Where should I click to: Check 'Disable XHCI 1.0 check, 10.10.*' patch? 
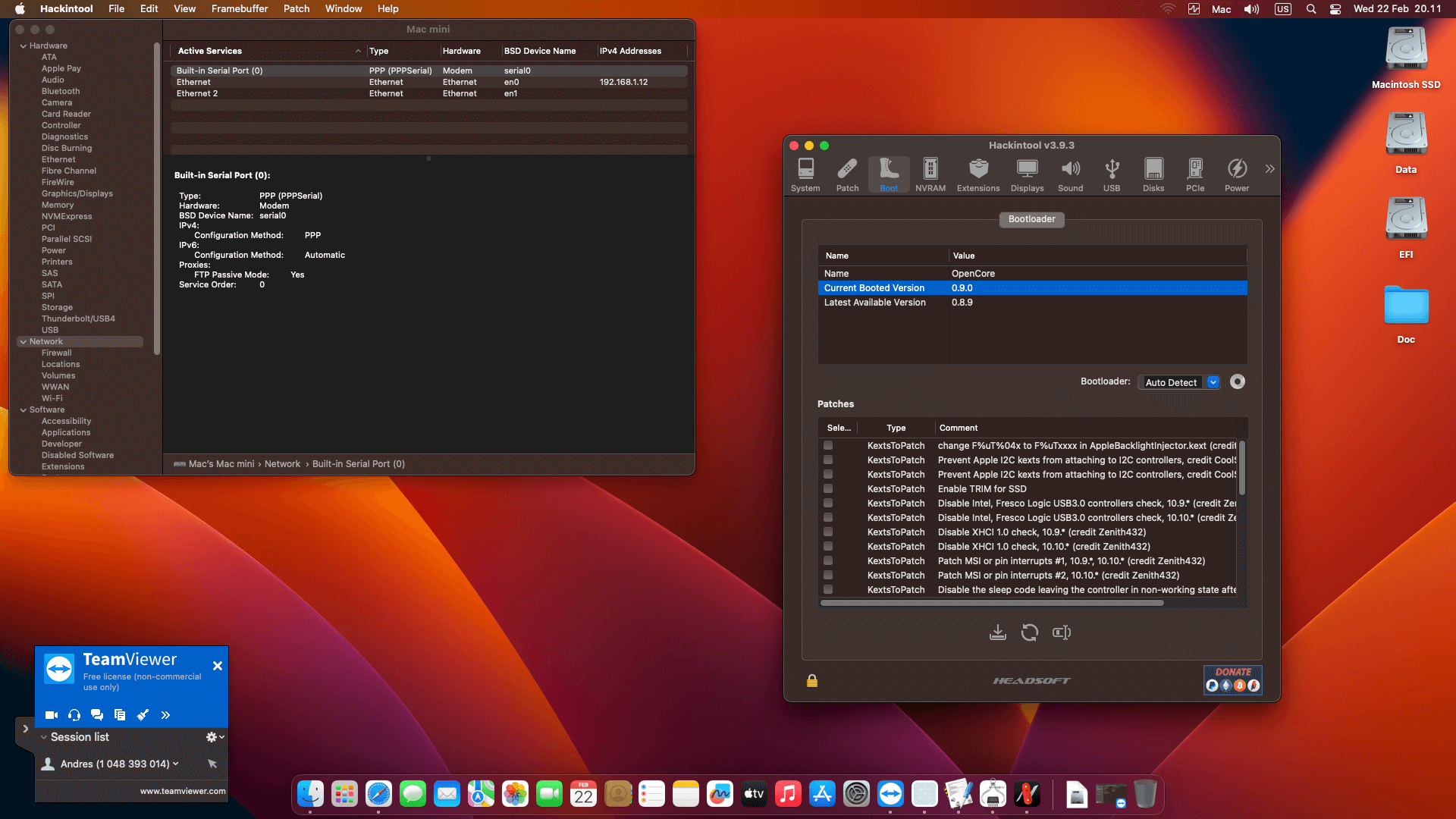(828, 547)
